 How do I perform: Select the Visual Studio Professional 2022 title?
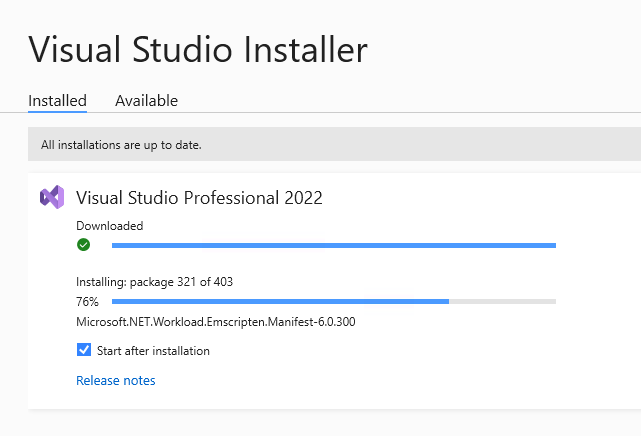[199, 198]
